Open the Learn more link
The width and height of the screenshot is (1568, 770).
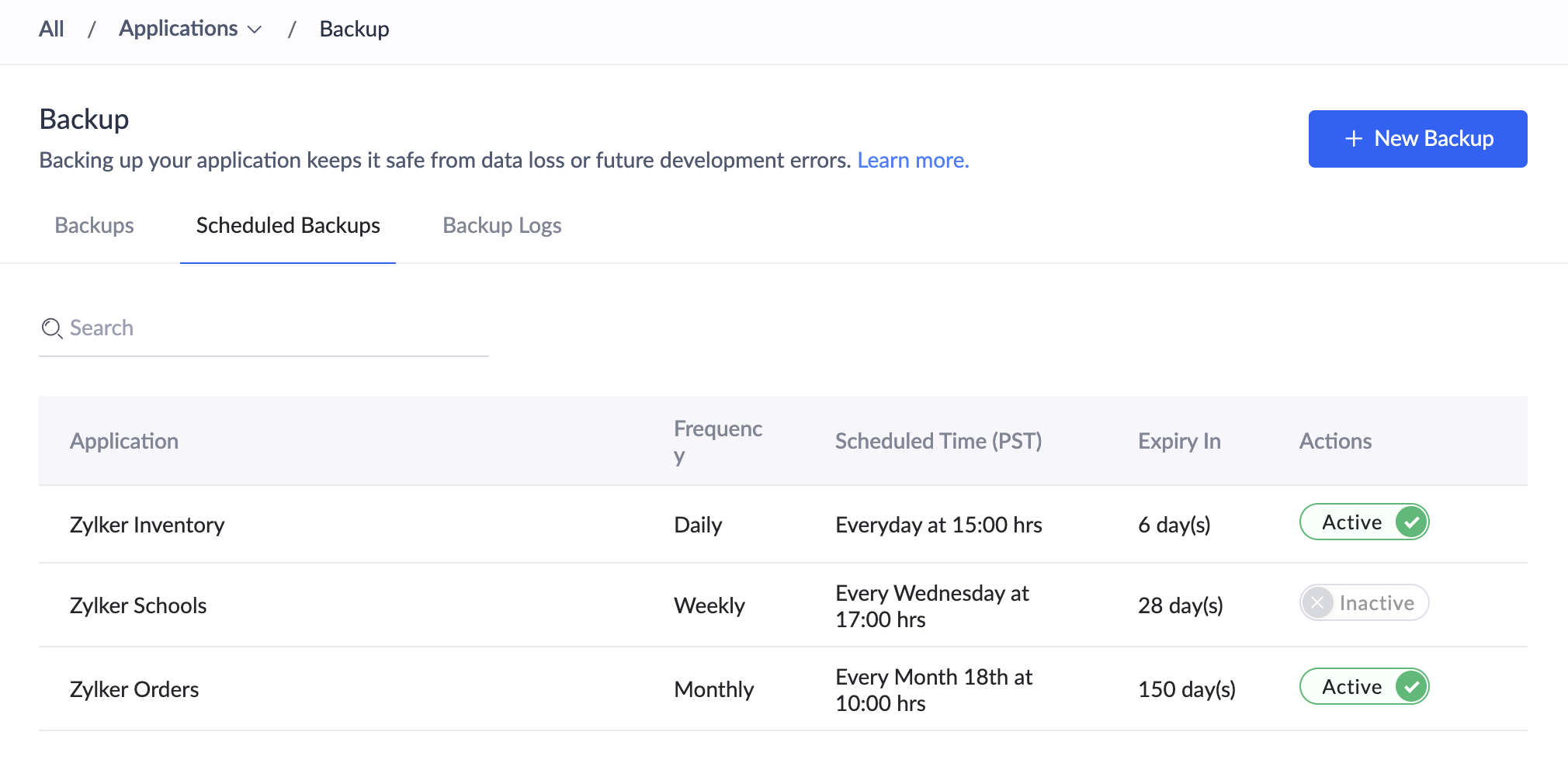pyautogui.click(x=913, y=160)
